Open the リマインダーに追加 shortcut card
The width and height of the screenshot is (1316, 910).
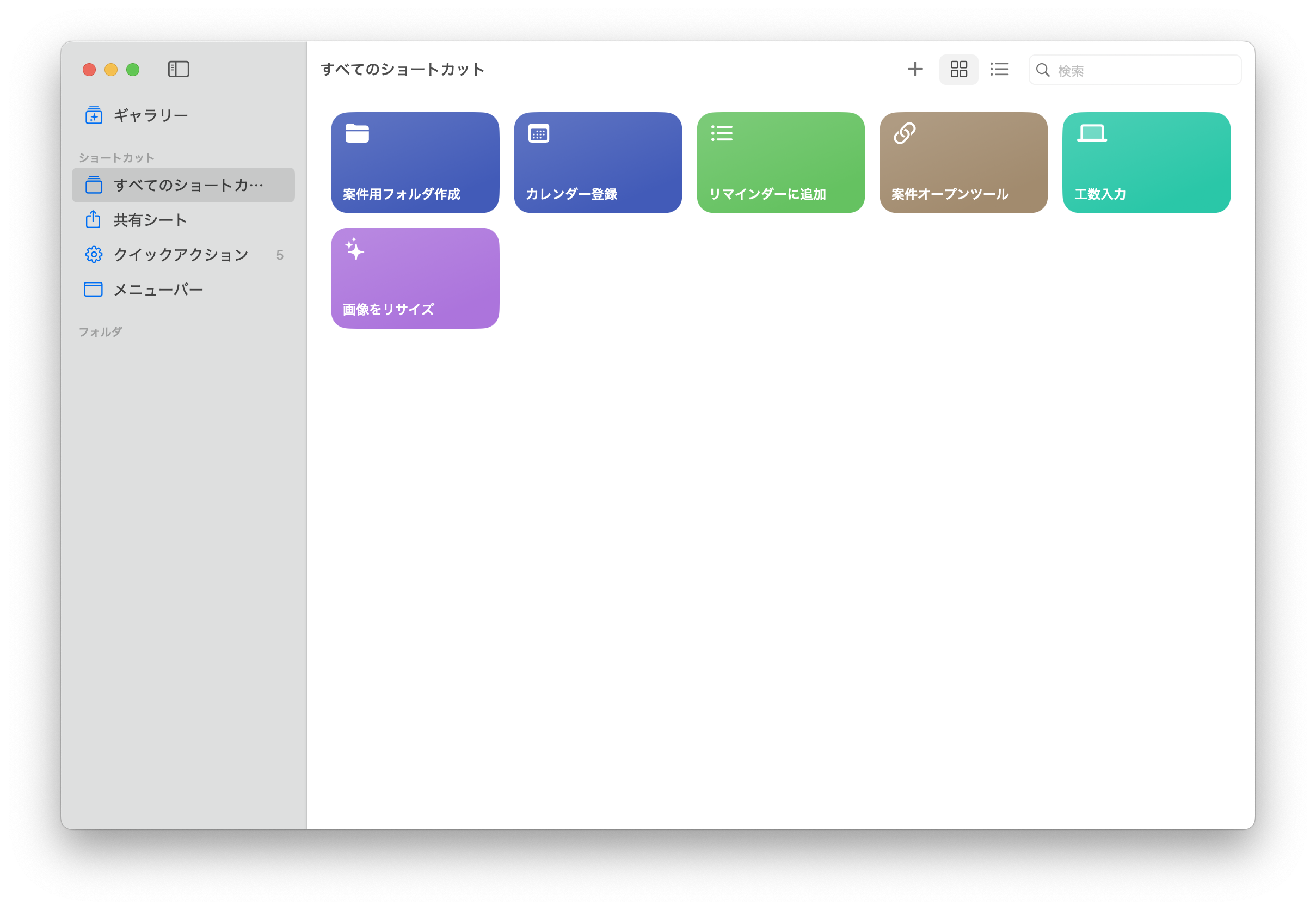[780, 163]
